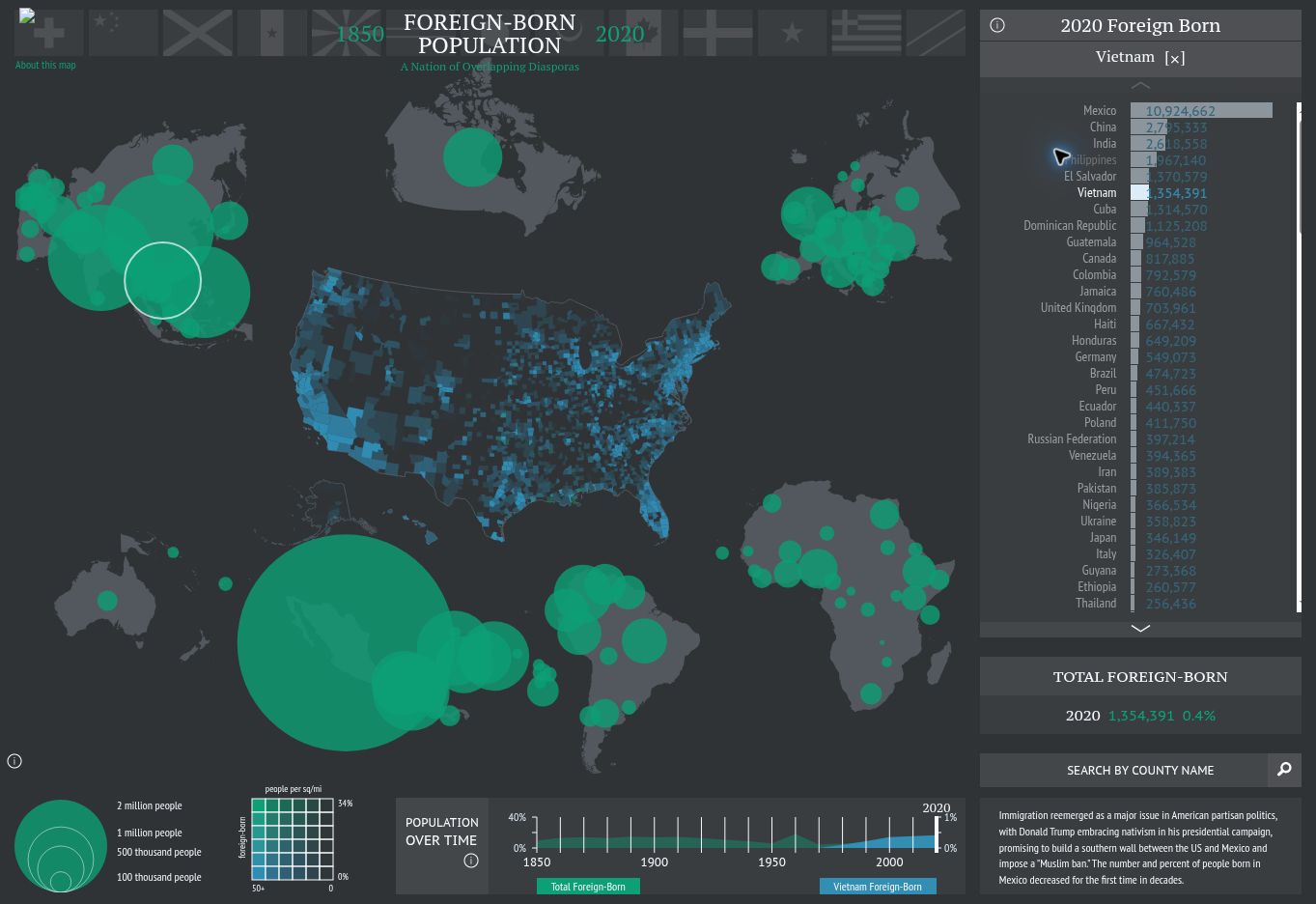The image size is (1316, 904).
Task: Click the Search by County Name field
Action: (1124, 770)
